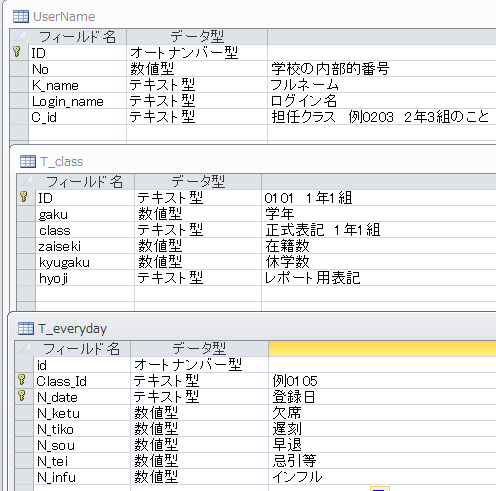The width and height of the screenshot is (496, 491).
Task: Click the T_class table icon
Action: 28,161
